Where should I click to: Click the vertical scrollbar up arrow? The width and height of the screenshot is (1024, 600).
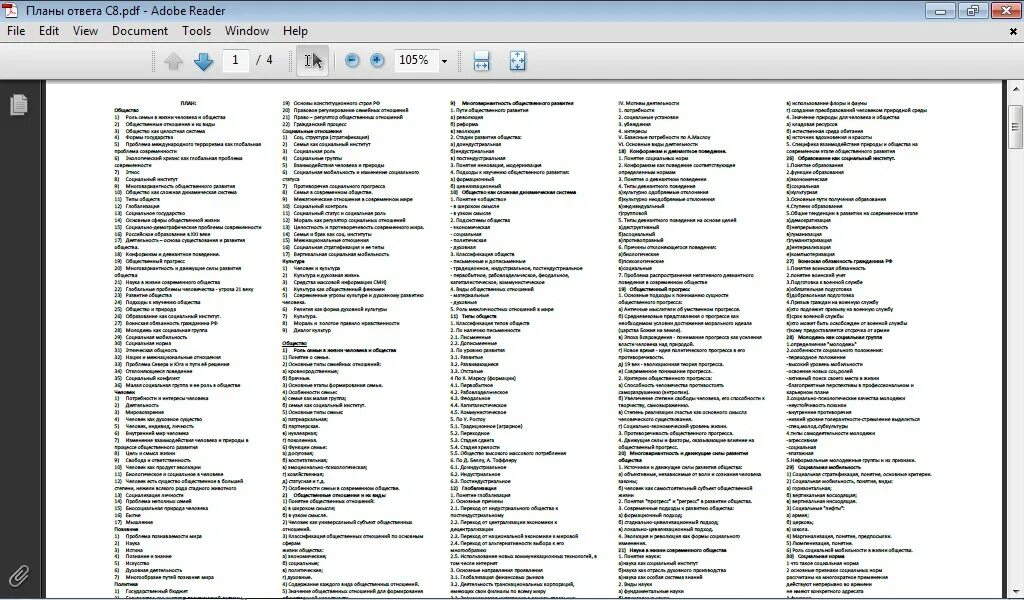coord(1016,89)
